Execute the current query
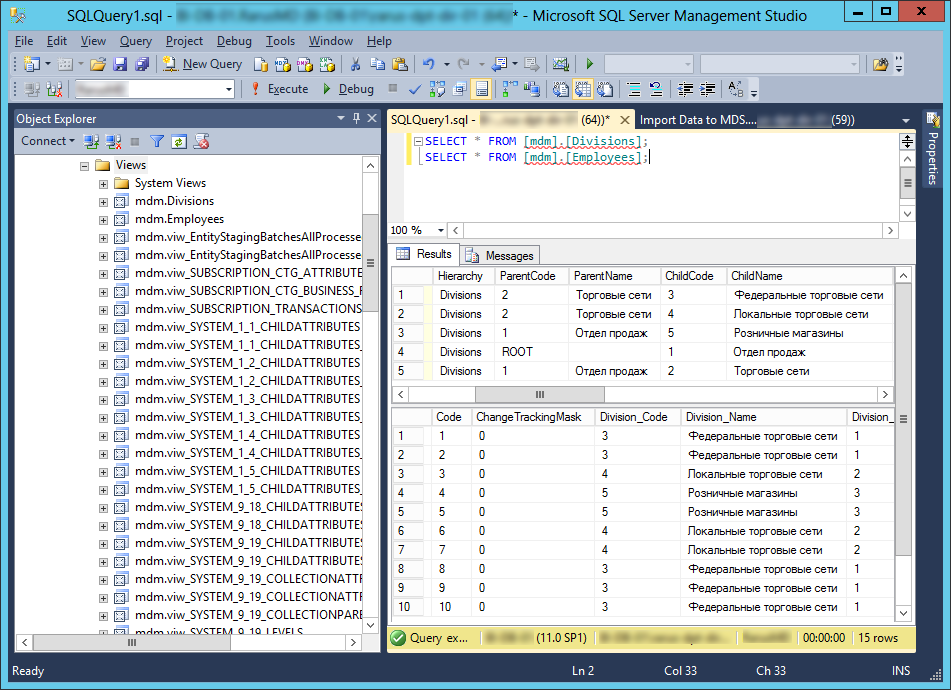Viewport: 951px width, 690px height. (280, 89)
